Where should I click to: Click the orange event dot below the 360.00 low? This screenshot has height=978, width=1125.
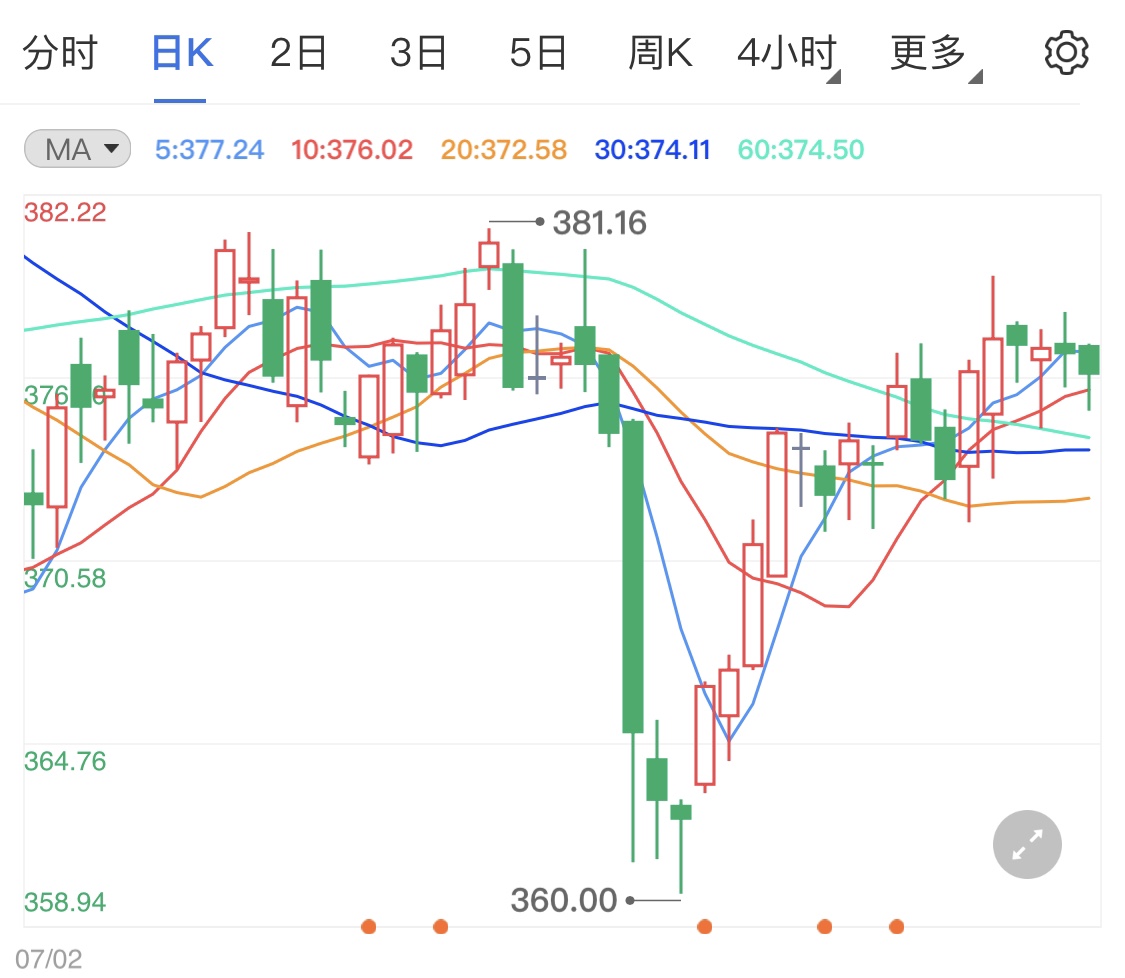705,926
